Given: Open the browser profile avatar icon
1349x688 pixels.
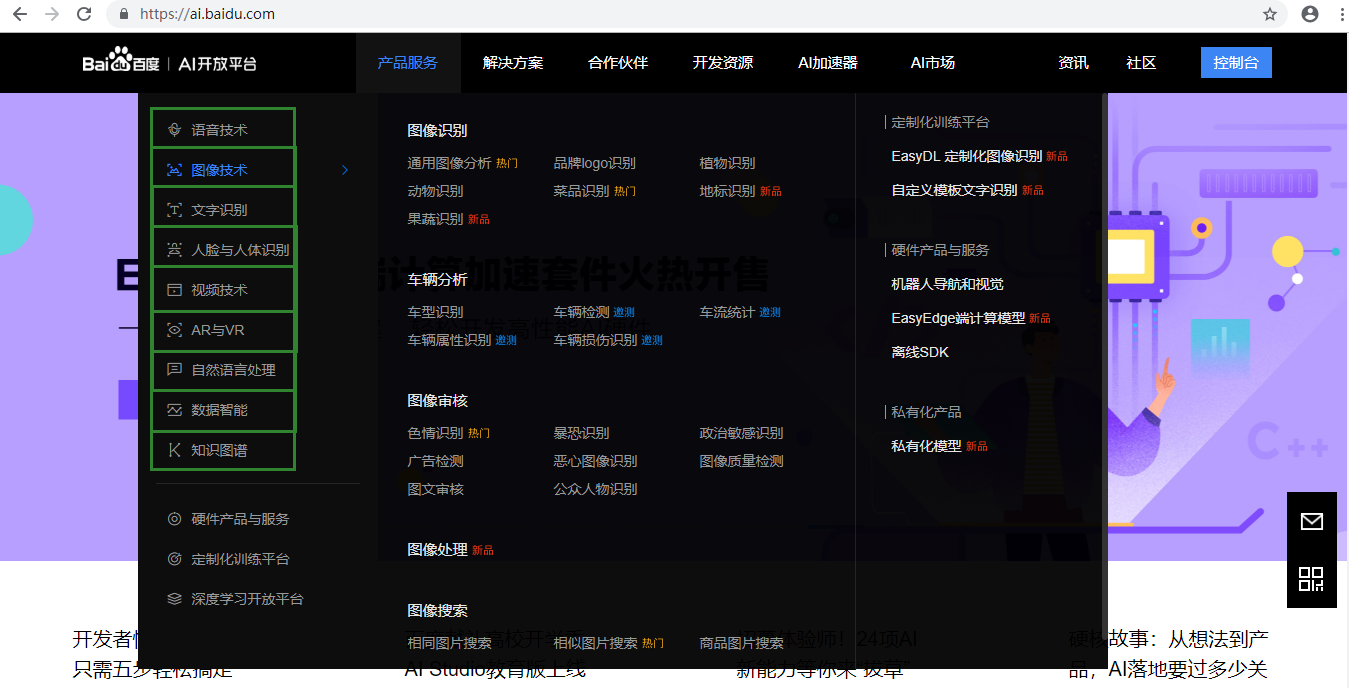Looking at the screenshot, I should (1310, 14).
